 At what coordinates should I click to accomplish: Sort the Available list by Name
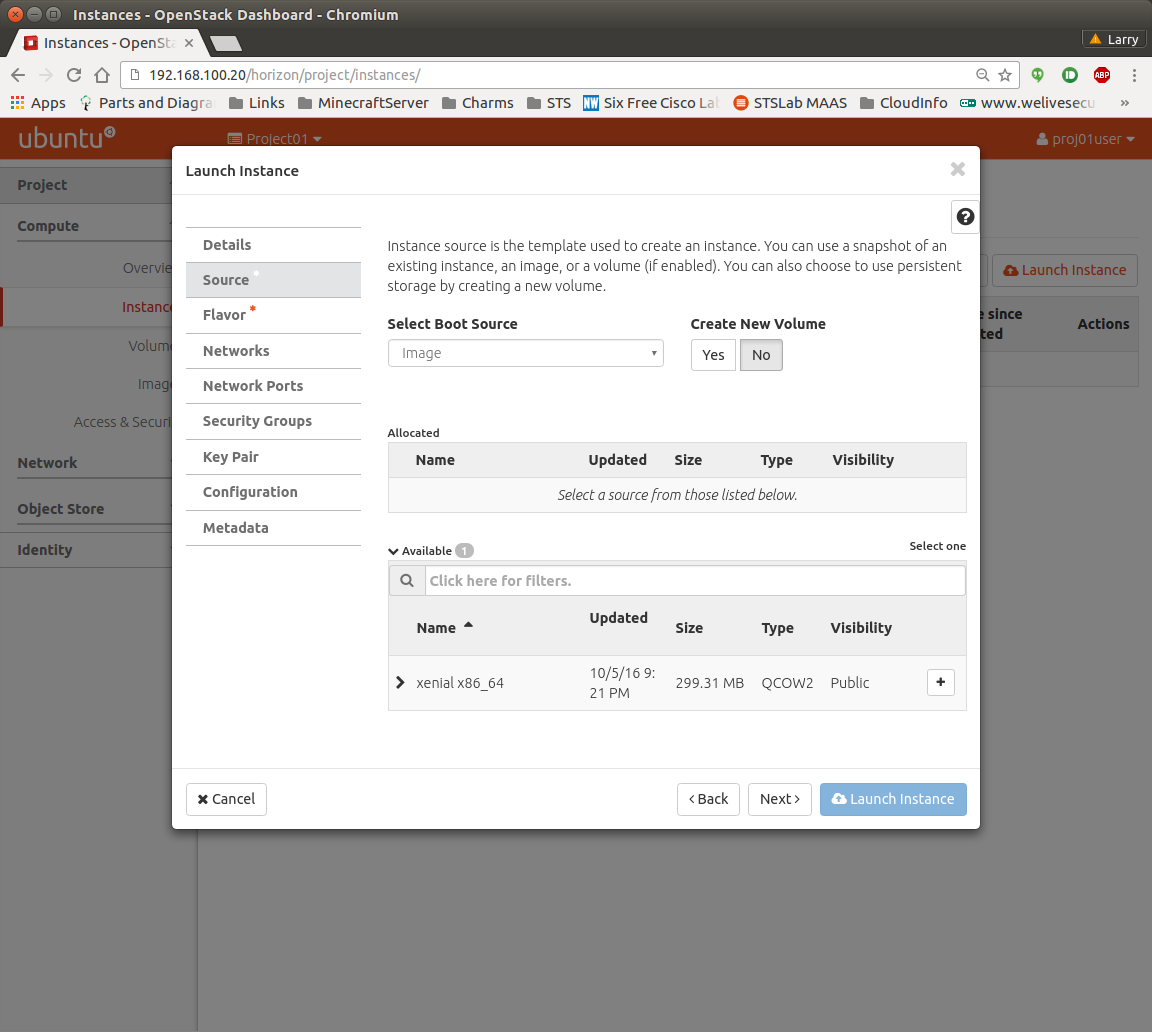tap(437, 628)
